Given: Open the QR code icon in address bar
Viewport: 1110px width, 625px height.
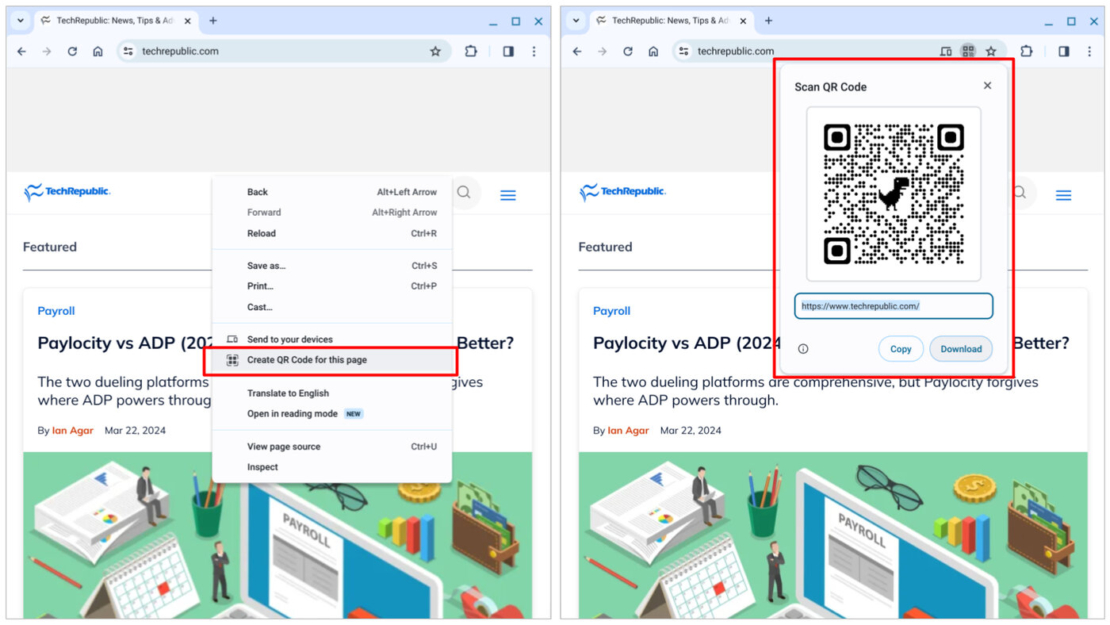Looking at the screenshot, I should (x=968, y=50).
